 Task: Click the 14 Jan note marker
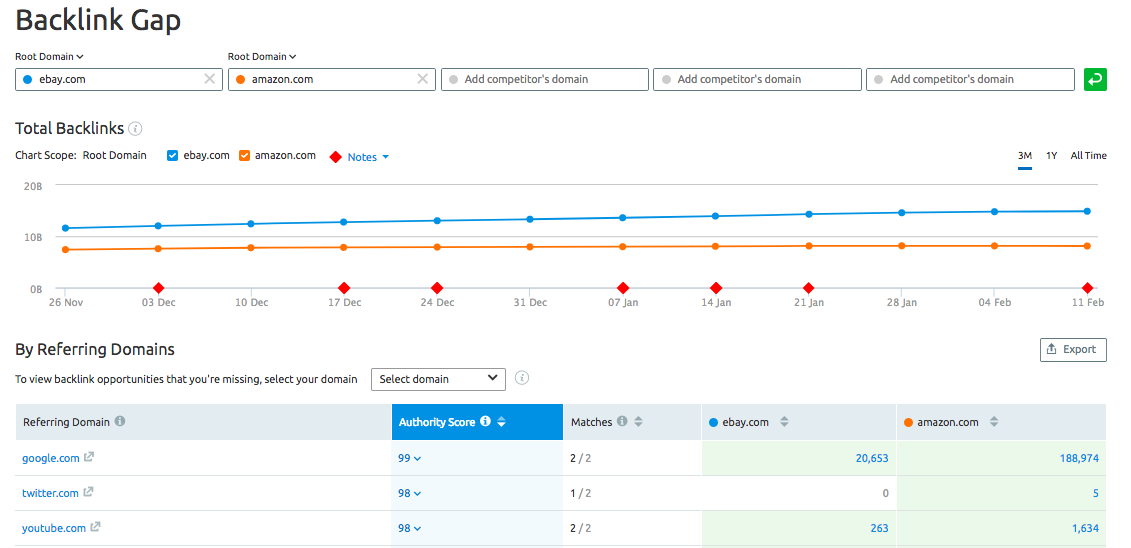tap(716, 288)
